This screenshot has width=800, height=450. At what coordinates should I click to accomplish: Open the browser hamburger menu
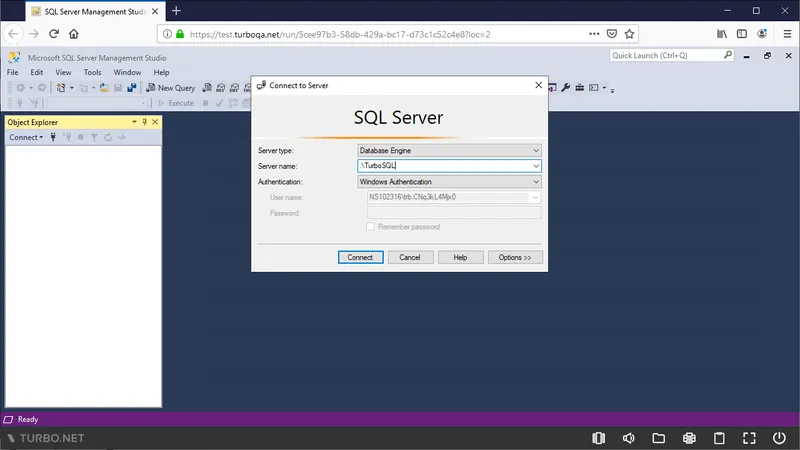[787, 34]
